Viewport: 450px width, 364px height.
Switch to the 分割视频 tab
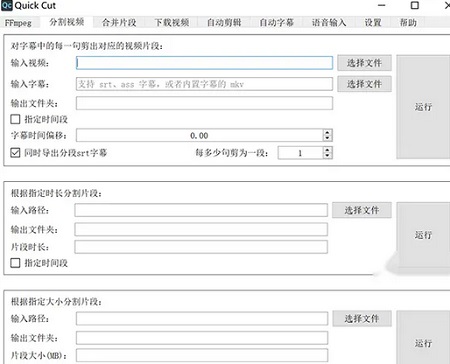(67, 22)
